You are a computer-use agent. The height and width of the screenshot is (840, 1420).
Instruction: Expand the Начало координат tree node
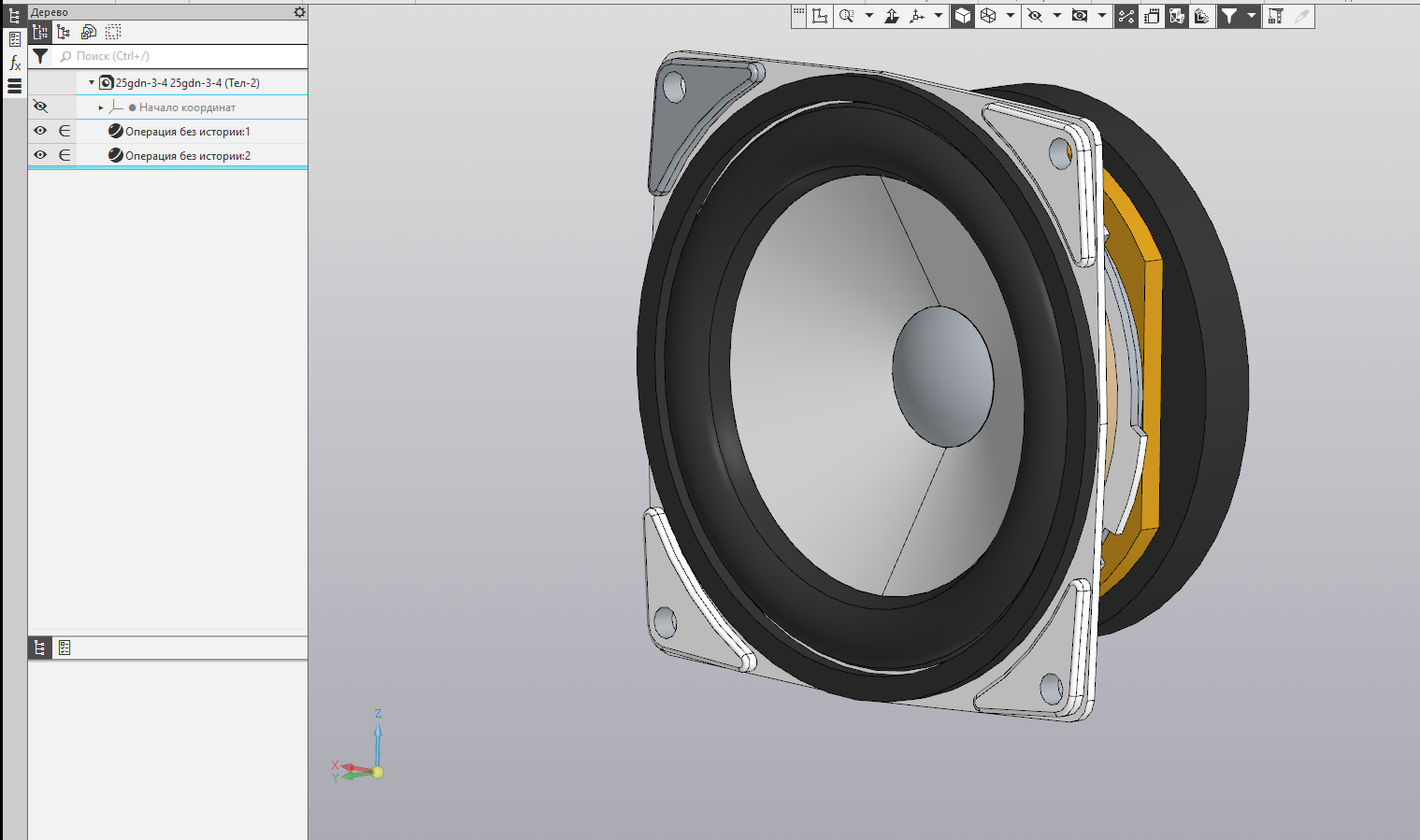click(x=101, y=107)
